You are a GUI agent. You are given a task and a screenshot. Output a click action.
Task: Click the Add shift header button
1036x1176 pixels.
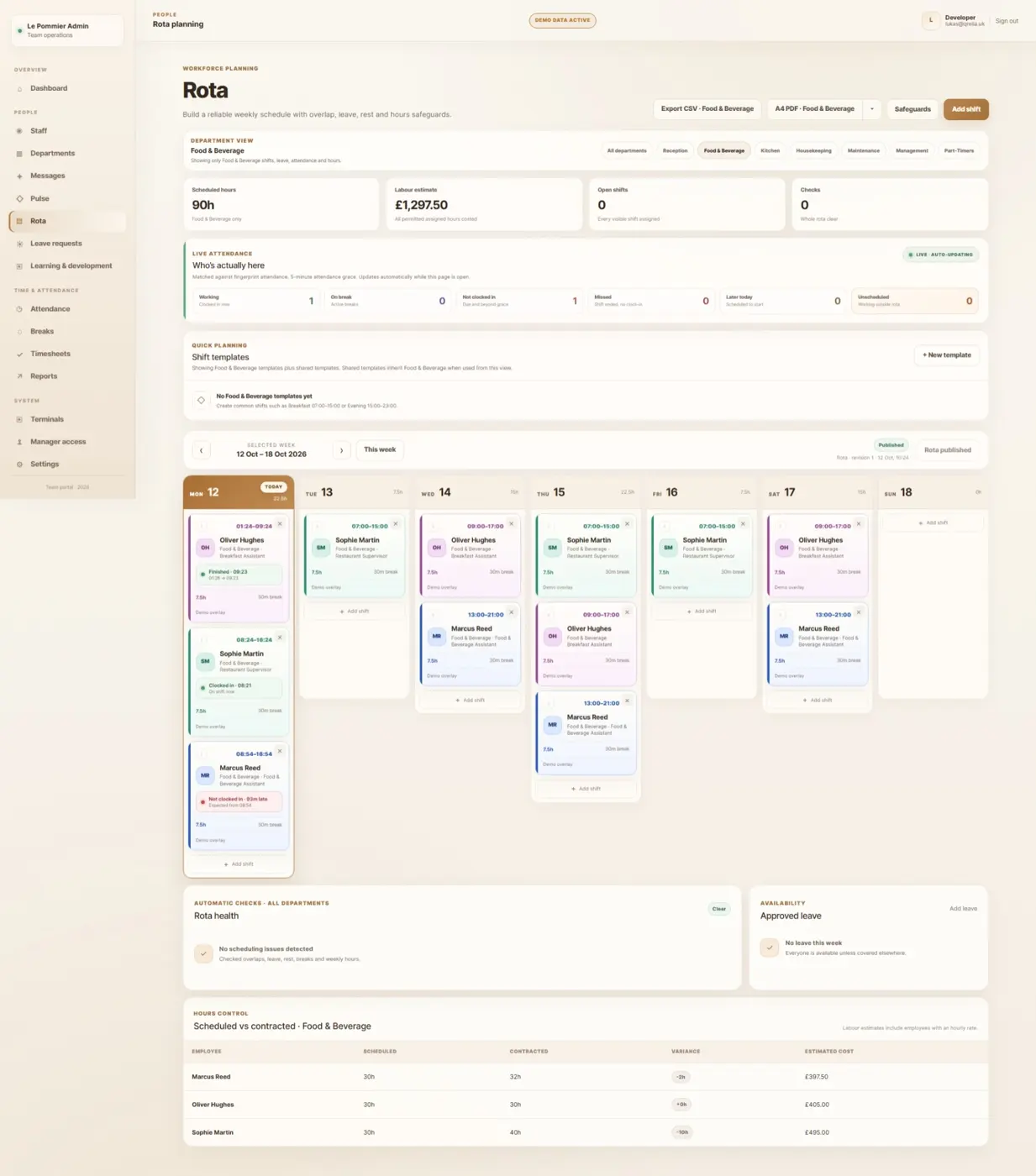(x=966, y=109)
